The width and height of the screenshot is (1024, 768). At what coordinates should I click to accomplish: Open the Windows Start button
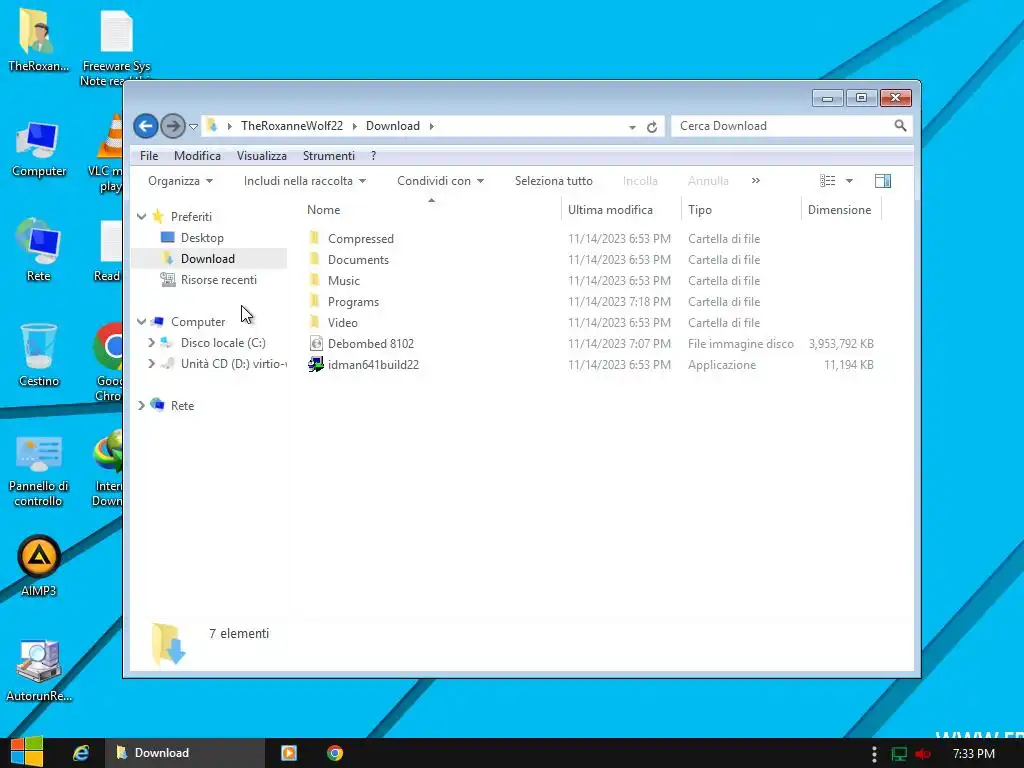(27, 752)
